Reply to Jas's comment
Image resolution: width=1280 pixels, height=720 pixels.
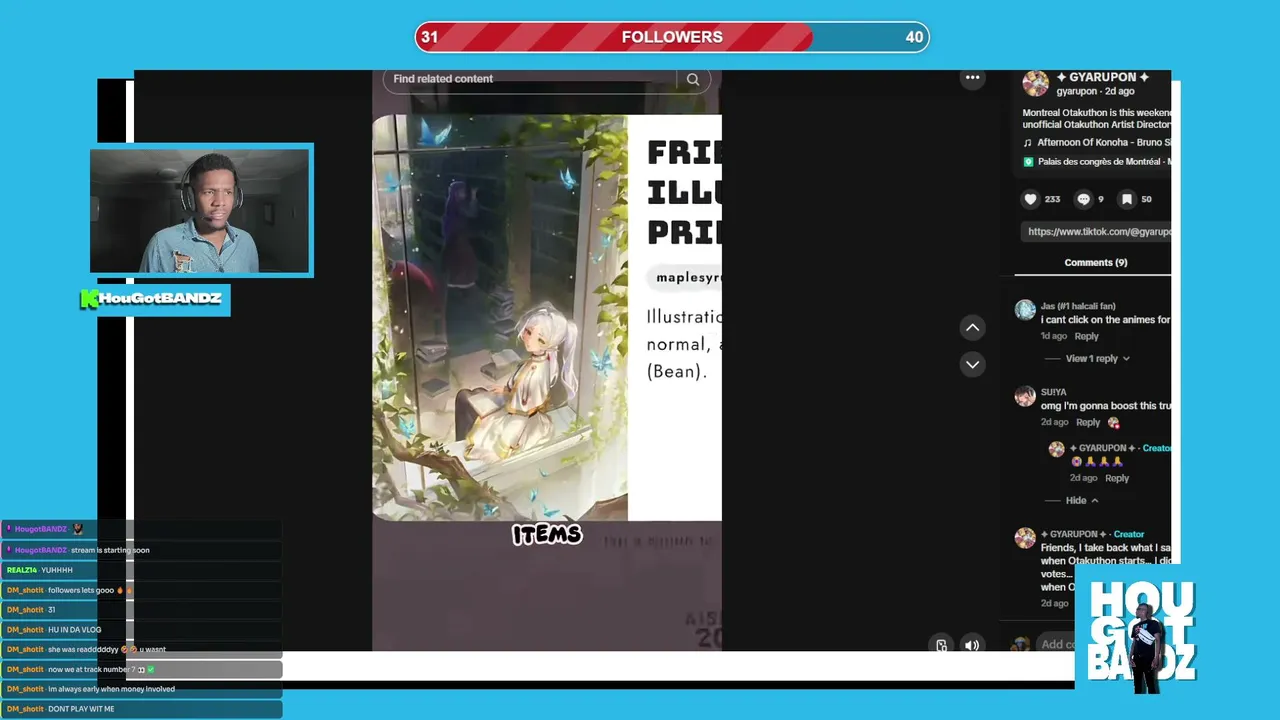pyautogui.click(x=1086, y=336)
